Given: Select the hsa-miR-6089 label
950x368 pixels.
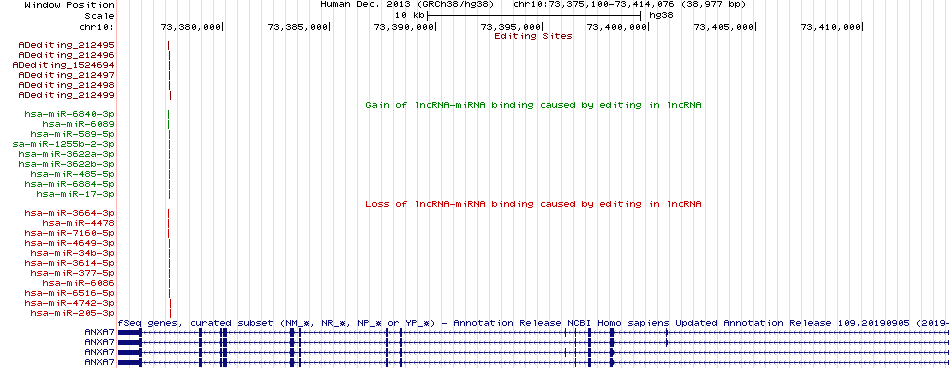Looking at the screenshot, I should [79, 124].
